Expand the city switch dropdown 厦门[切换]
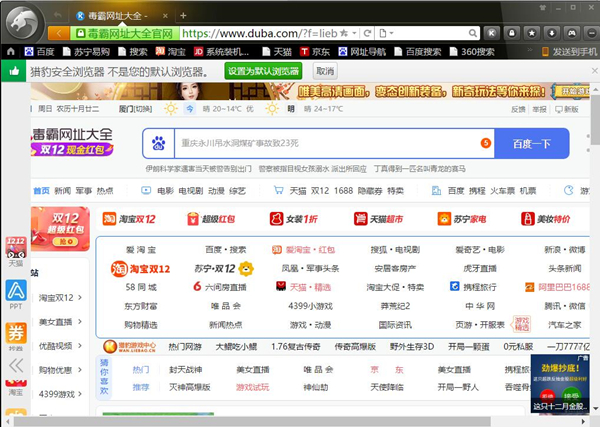This screenshot has width=600, height=427. click(135, 108)
